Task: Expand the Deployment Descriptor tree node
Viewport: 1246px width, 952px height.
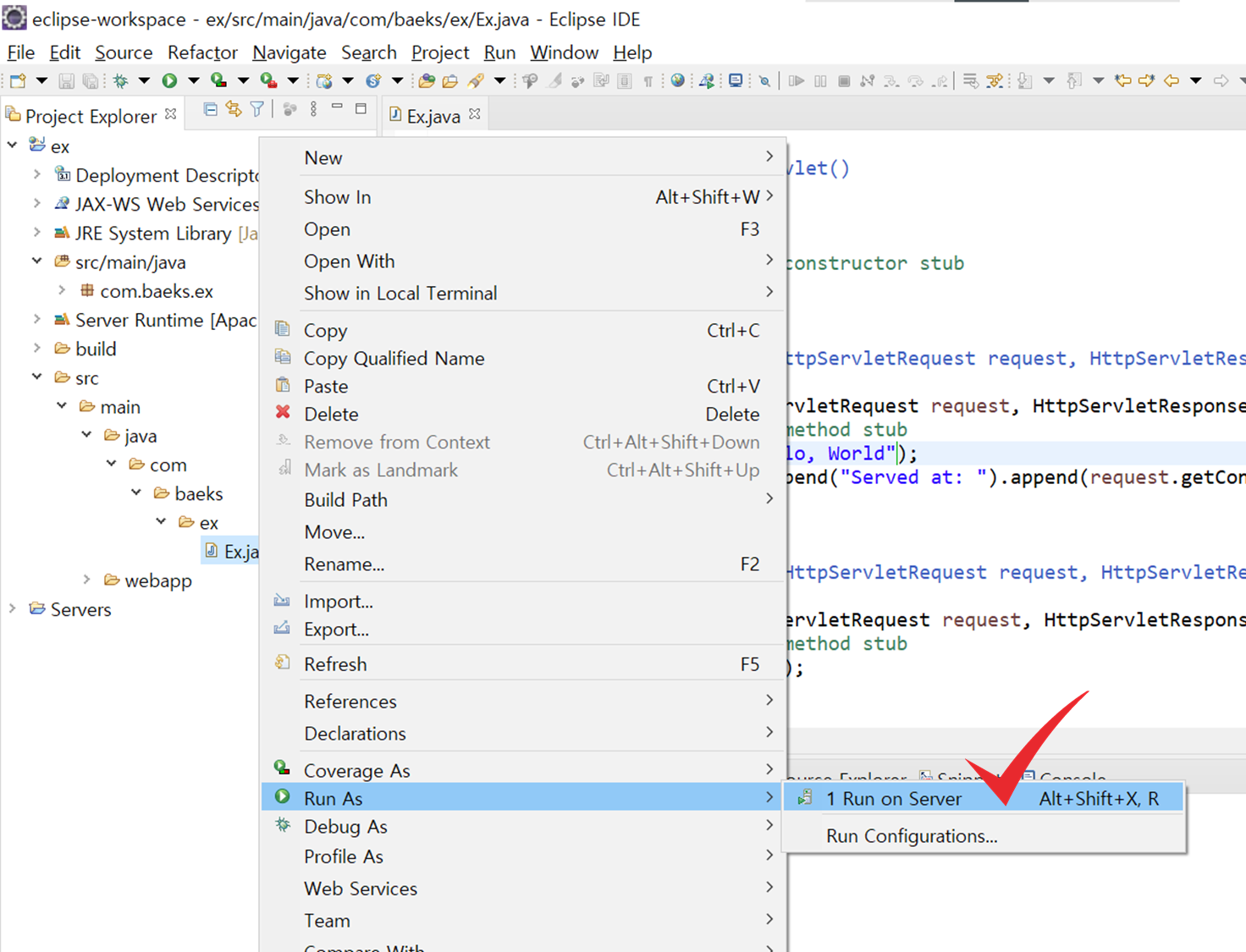Action: click(36, 174)
